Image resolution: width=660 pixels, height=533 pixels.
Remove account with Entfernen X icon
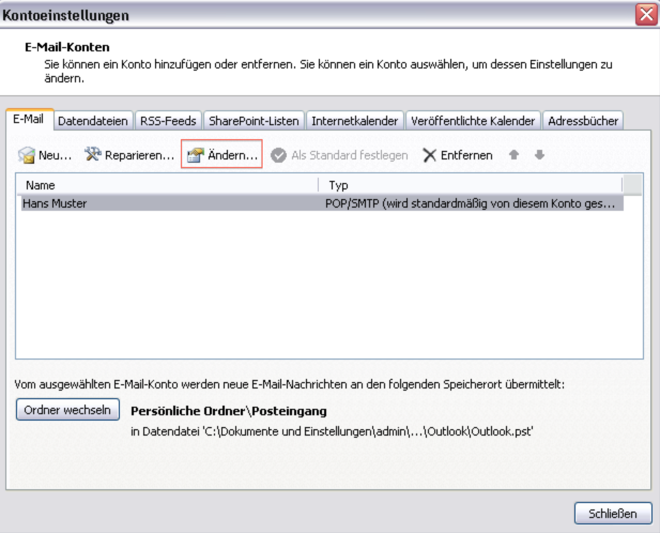tap(430, 155)
